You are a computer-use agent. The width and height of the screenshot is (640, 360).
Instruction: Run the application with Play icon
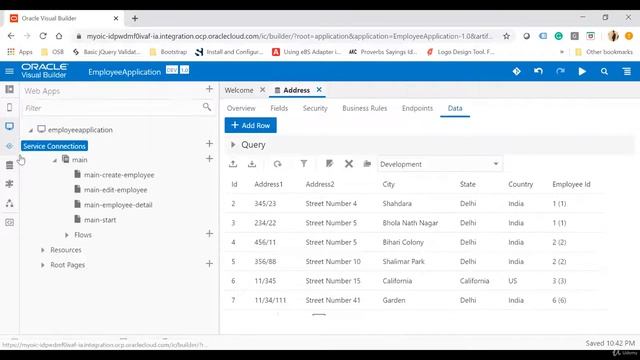click(x=582, y=71)
